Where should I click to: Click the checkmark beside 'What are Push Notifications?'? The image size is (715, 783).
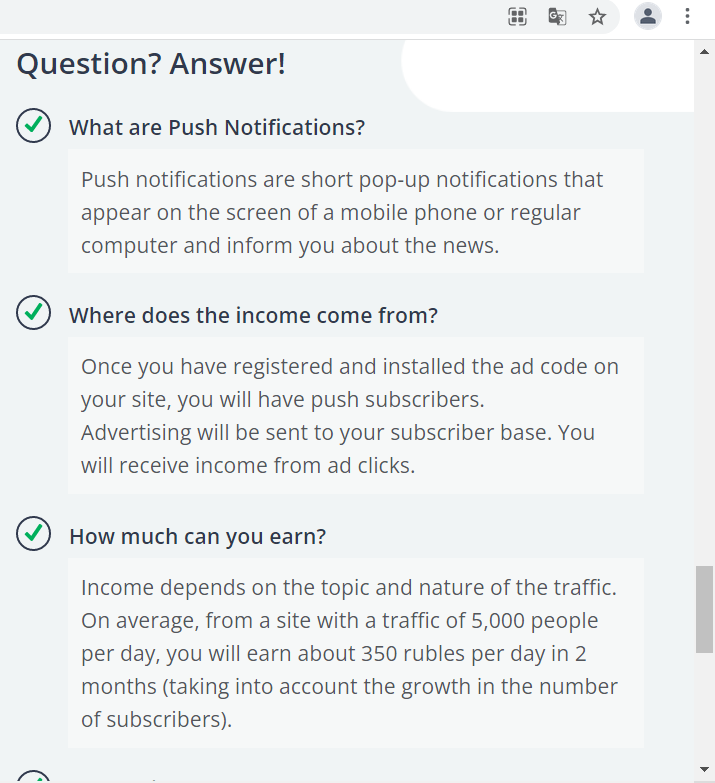34,126
